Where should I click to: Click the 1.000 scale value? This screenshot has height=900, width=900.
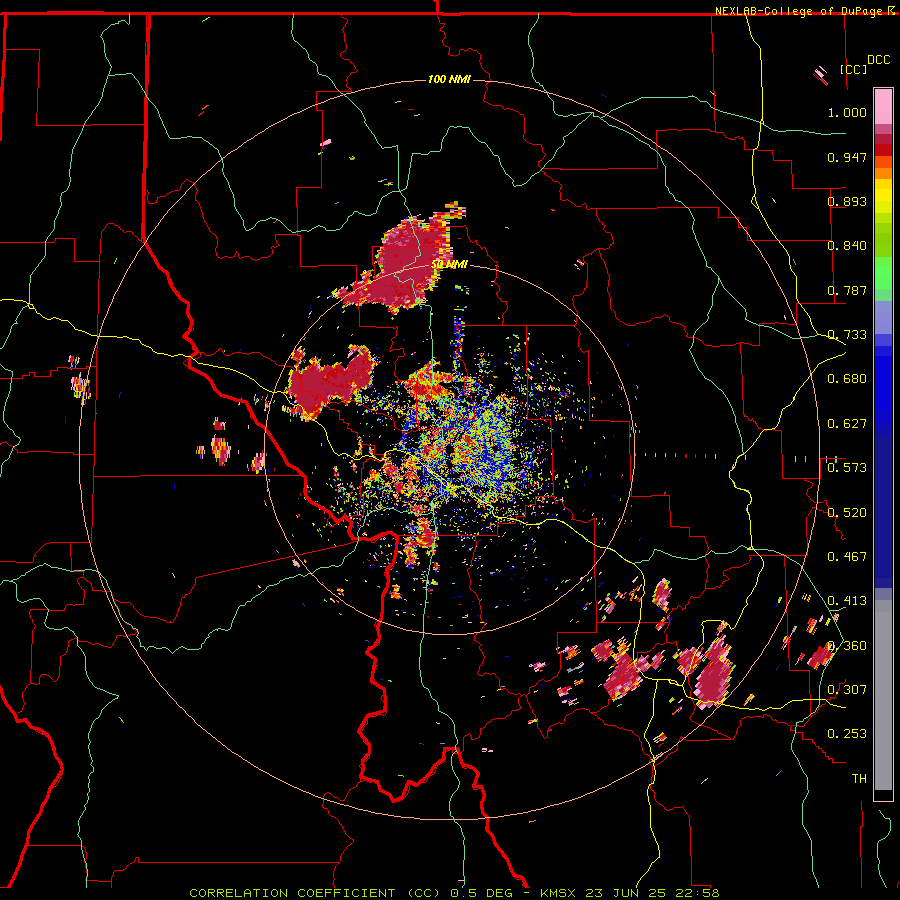(x=847, y=112)
